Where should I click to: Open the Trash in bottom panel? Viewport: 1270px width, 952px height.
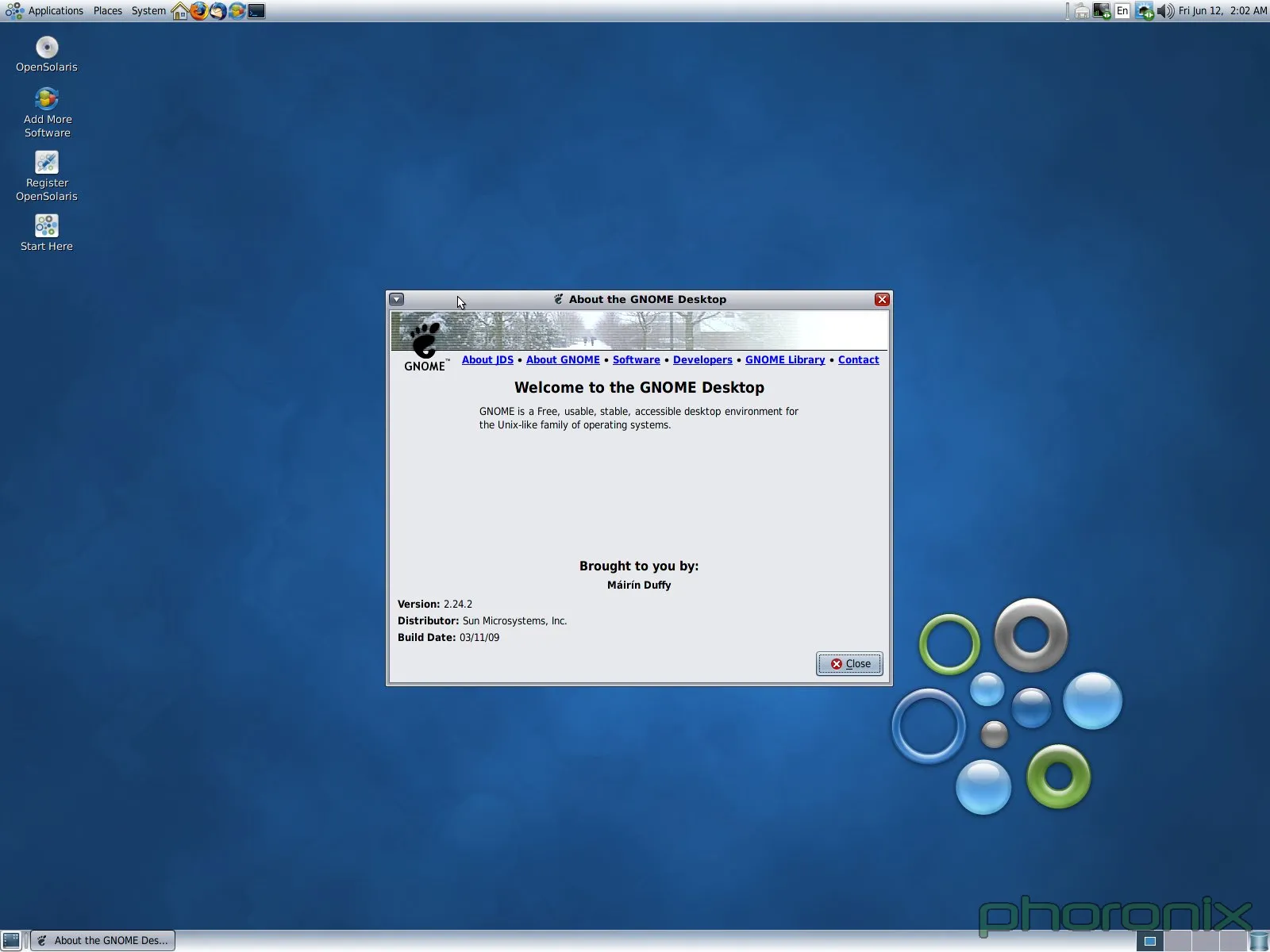tap(1258, 941)
